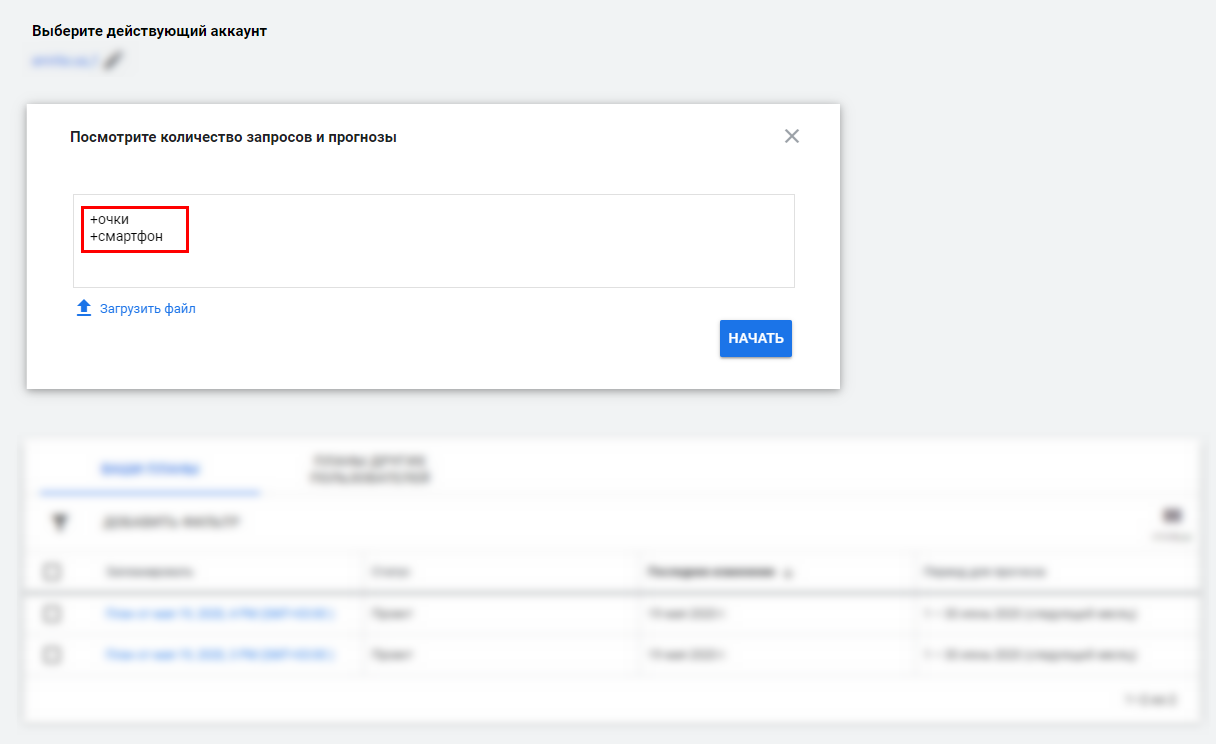Open the 'Загрузить файл' link

pyautogui.click(x=147, y=309)
